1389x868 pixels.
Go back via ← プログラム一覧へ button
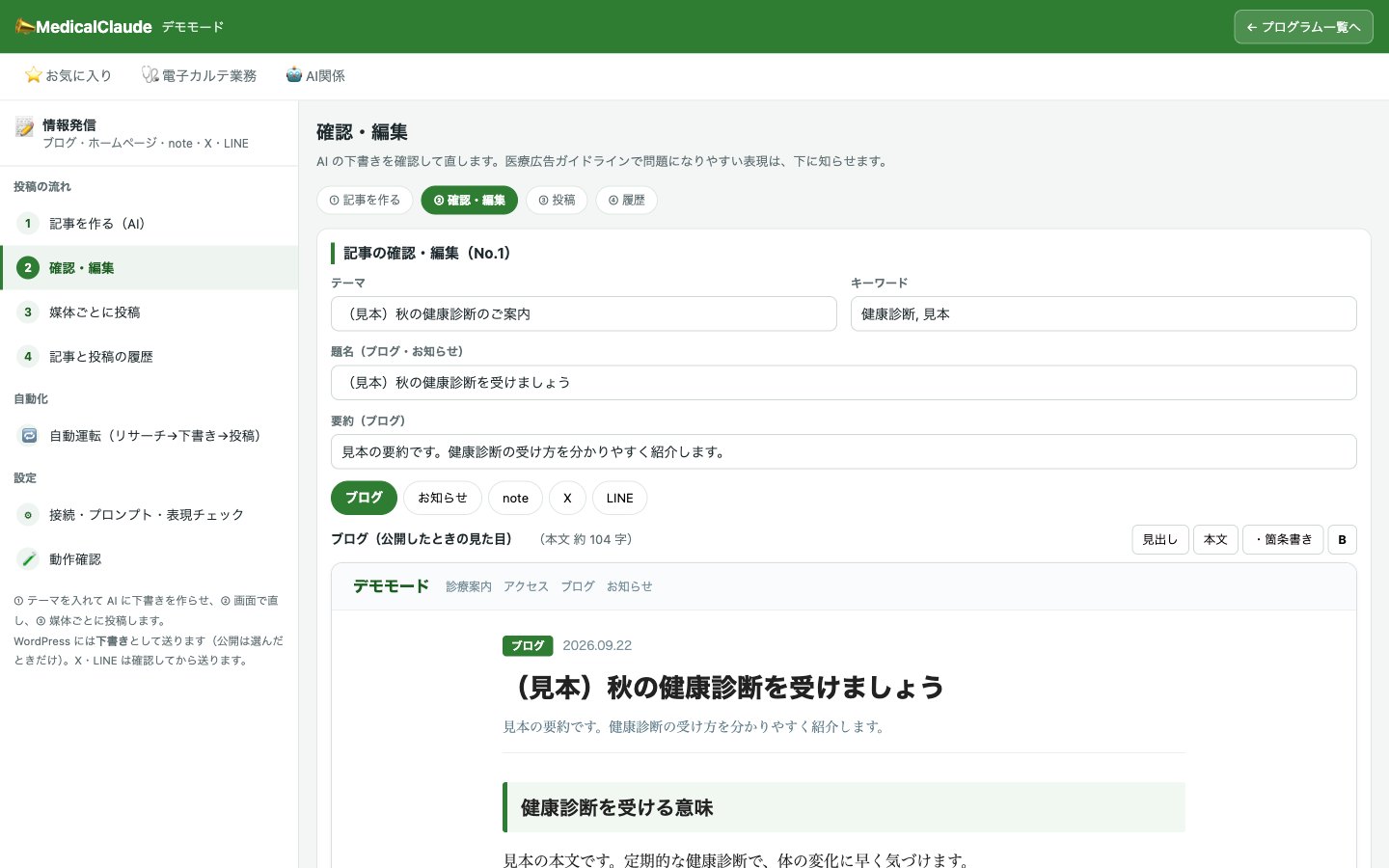click(x=1303, y=27)
